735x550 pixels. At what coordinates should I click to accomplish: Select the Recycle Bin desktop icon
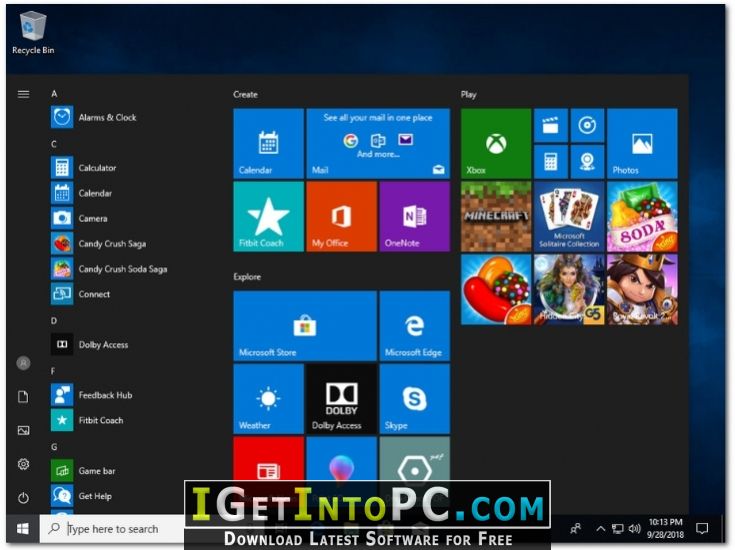tap(33, 33)
